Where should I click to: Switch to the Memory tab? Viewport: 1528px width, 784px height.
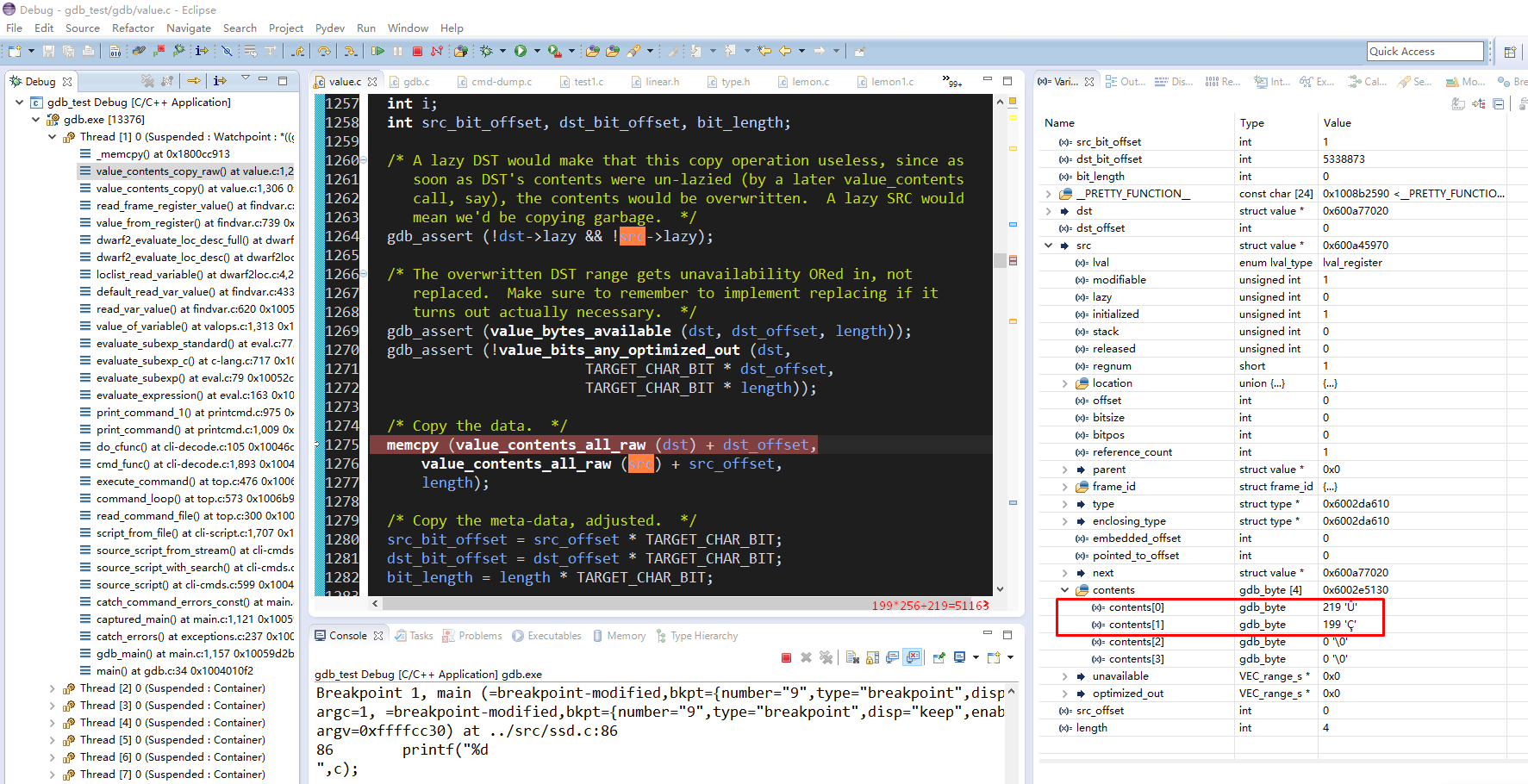(618, 636)
